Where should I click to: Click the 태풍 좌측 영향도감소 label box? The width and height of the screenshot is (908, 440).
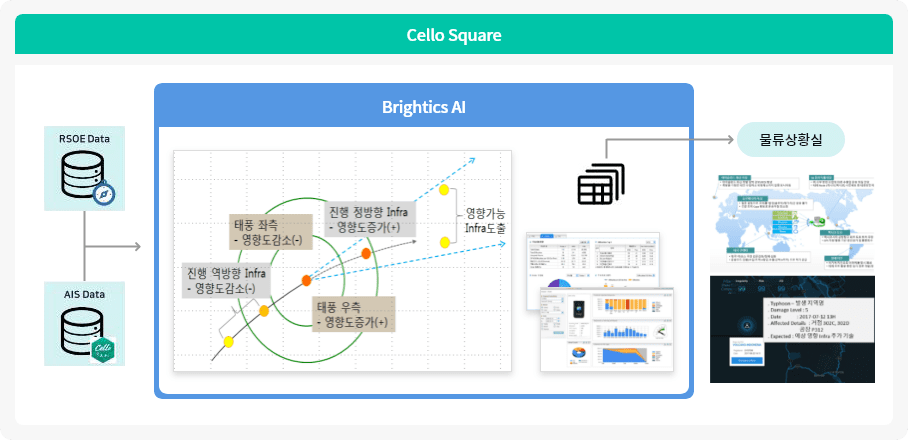click(271, 232)
